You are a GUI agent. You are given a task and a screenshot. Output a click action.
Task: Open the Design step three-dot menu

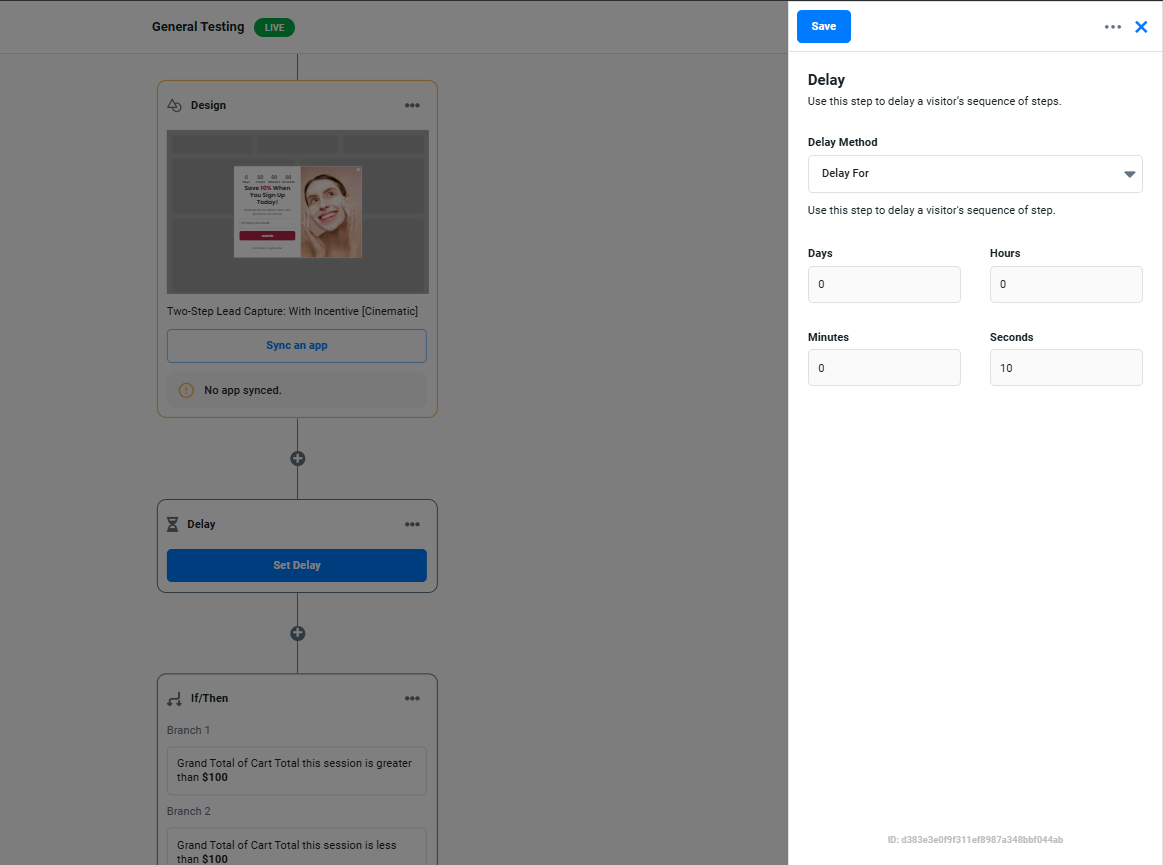(x=412, y=105)
